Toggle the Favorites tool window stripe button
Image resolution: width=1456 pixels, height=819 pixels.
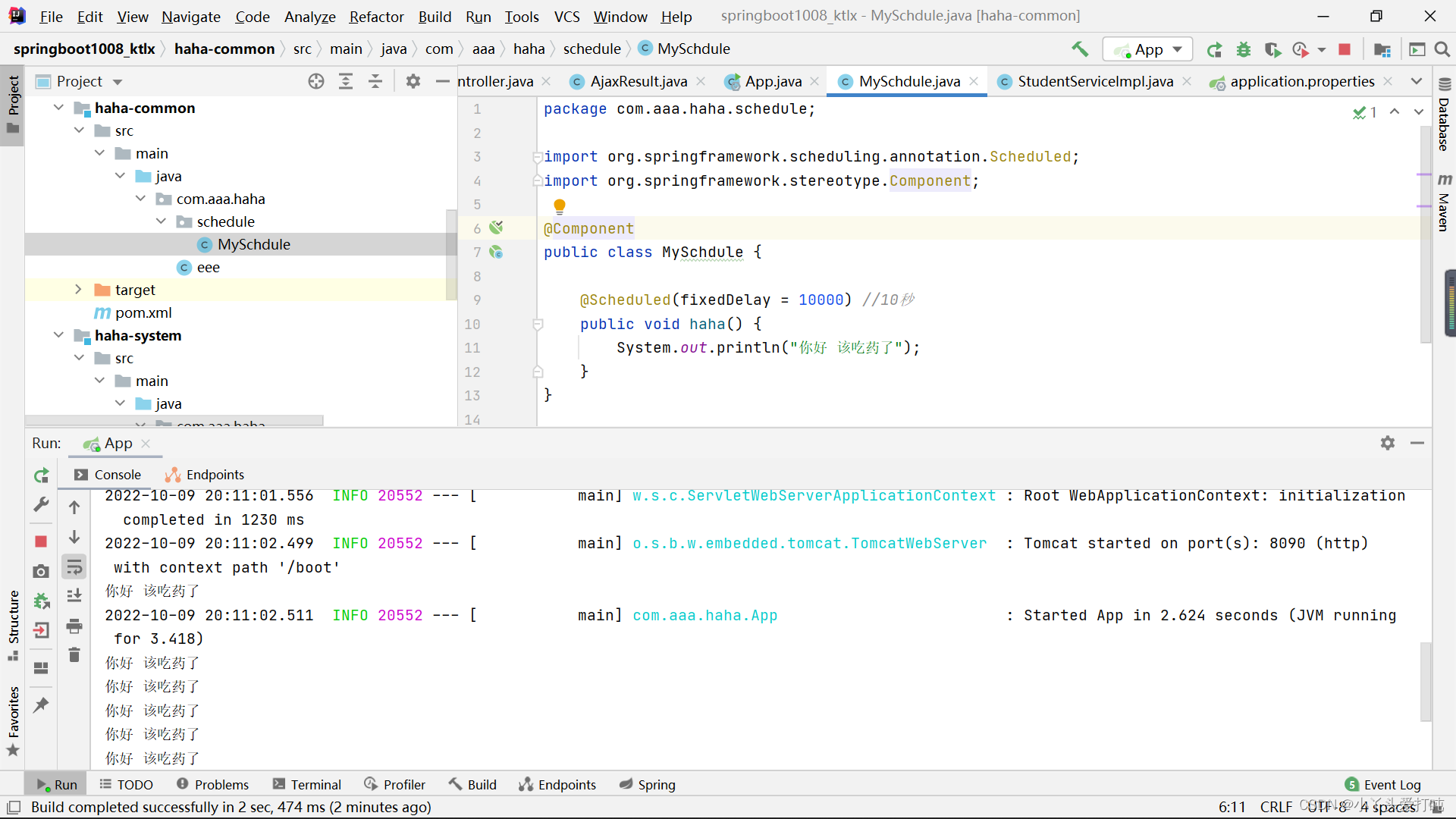tap(13, 720)
